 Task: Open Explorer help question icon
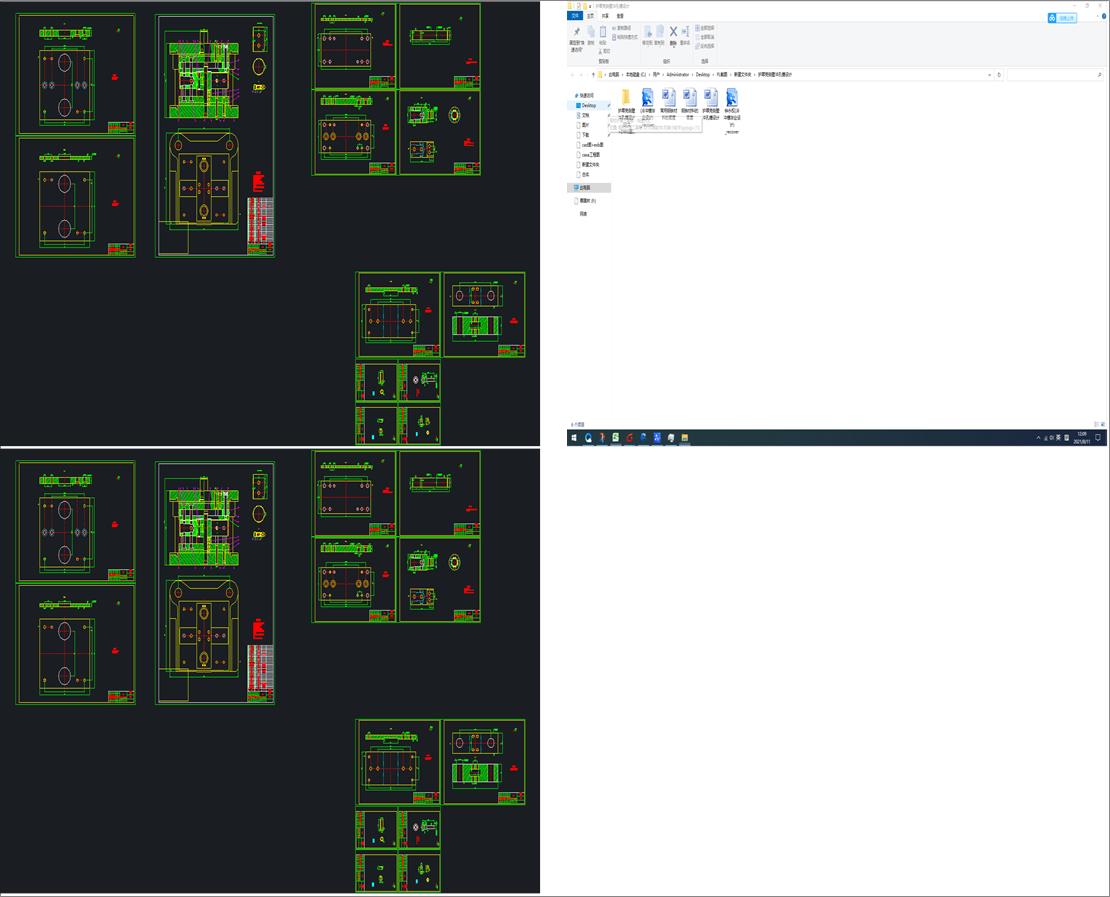(1104, 16)
